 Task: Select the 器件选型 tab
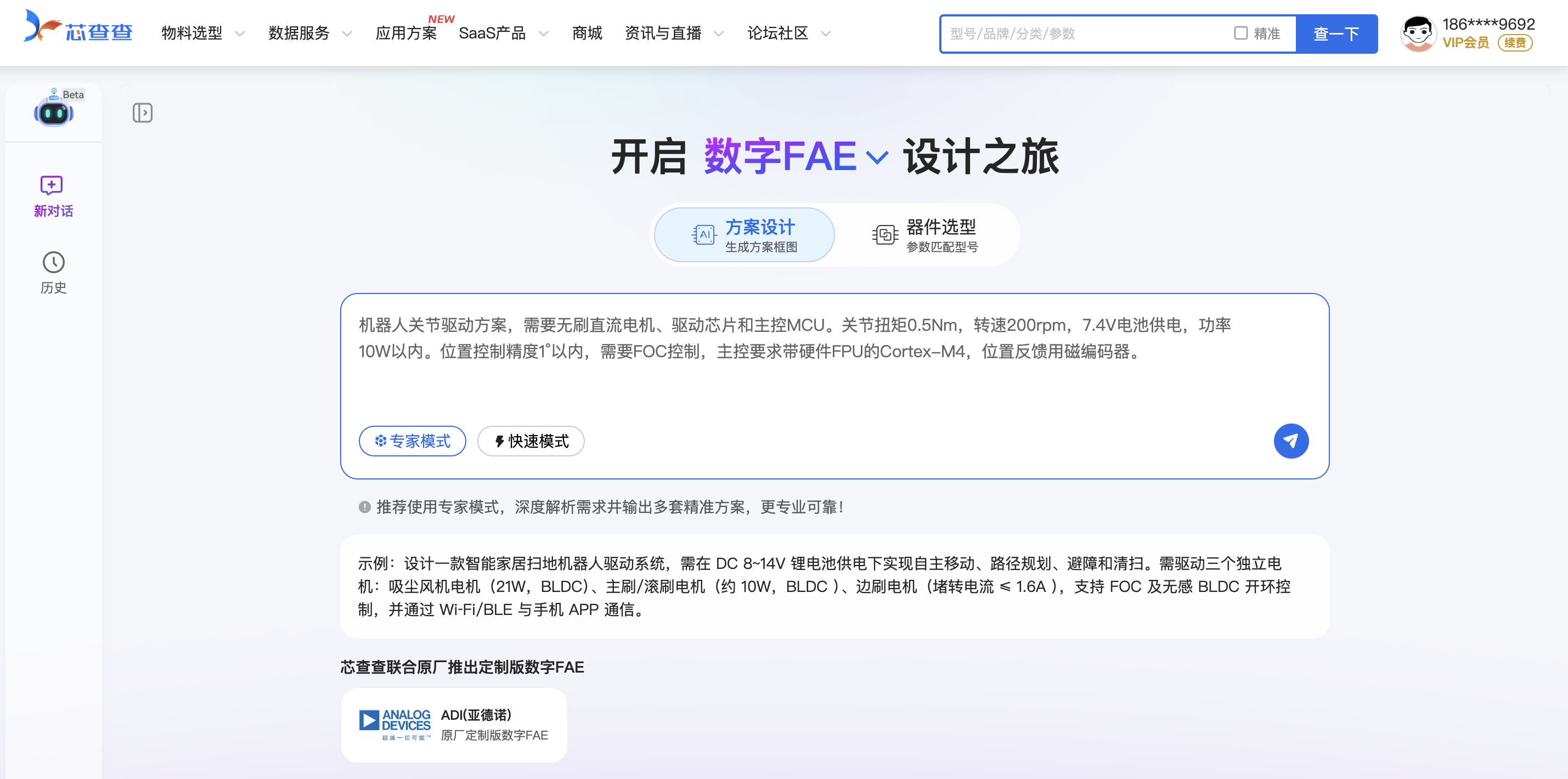(x=925, y=235)
